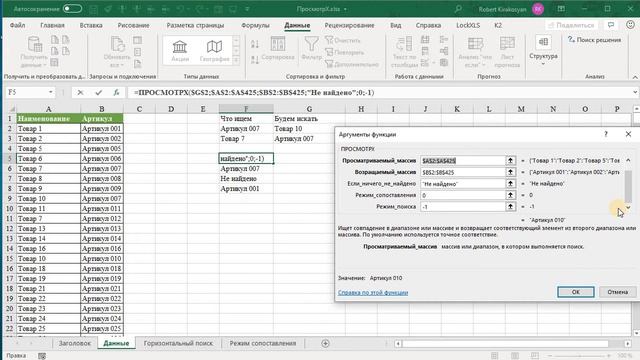This screenshot has width=640, height=360.
Task: Click the Режим_сопоставления input field
Action: pos(463,195)
